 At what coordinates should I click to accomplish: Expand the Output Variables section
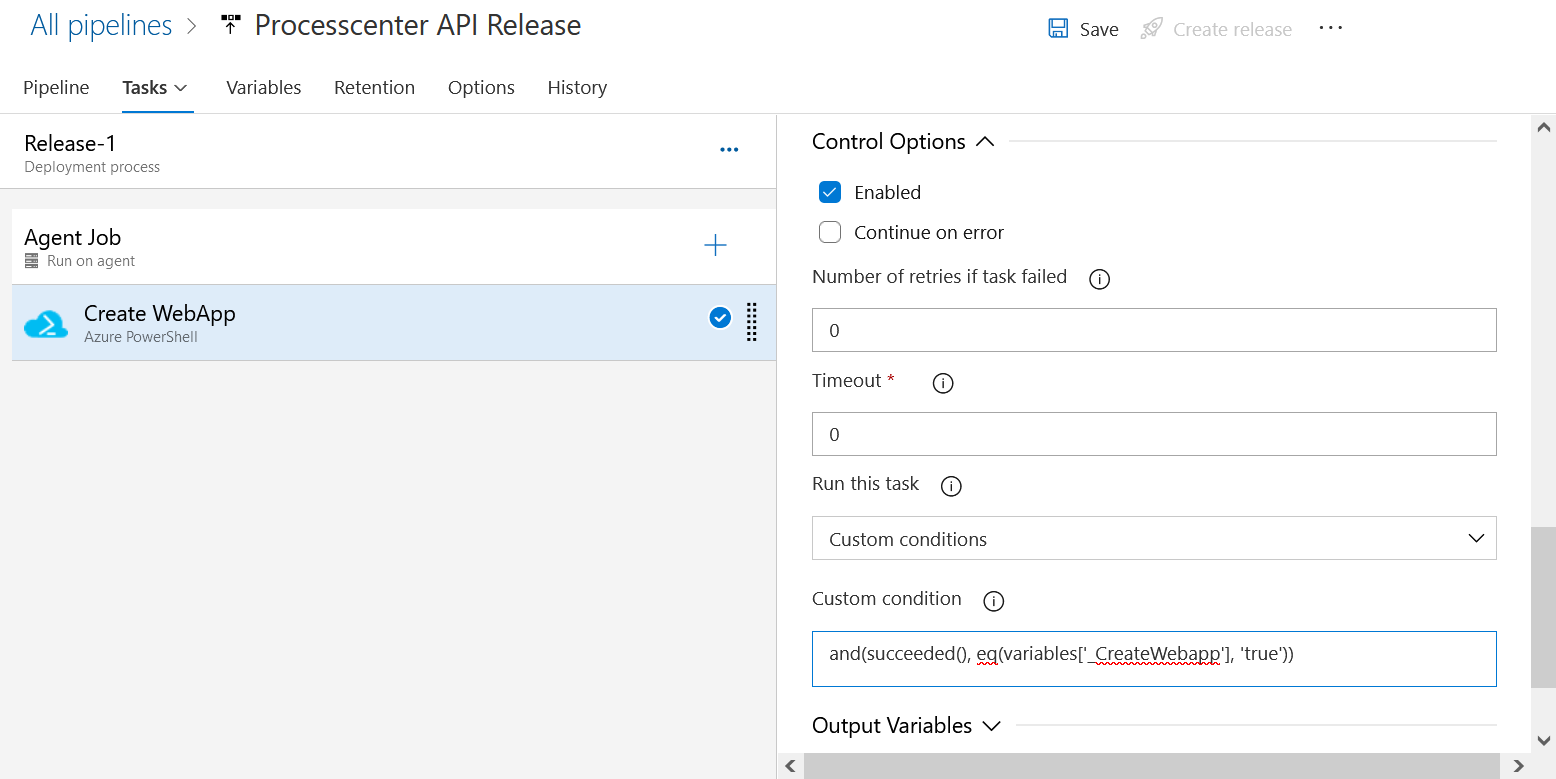[991, 726]
